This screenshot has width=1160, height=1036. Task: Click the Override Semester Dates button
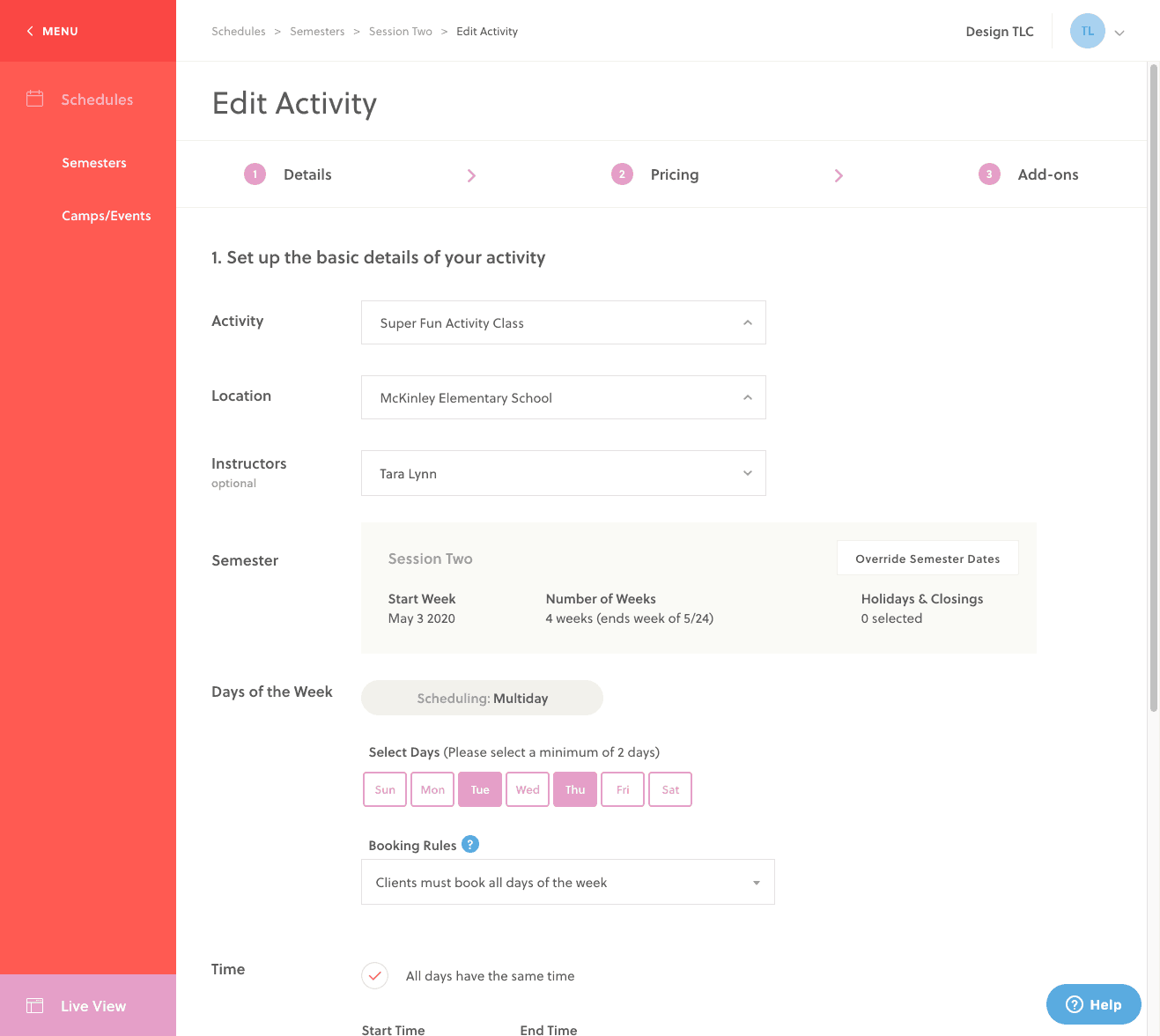coord(927,558)
